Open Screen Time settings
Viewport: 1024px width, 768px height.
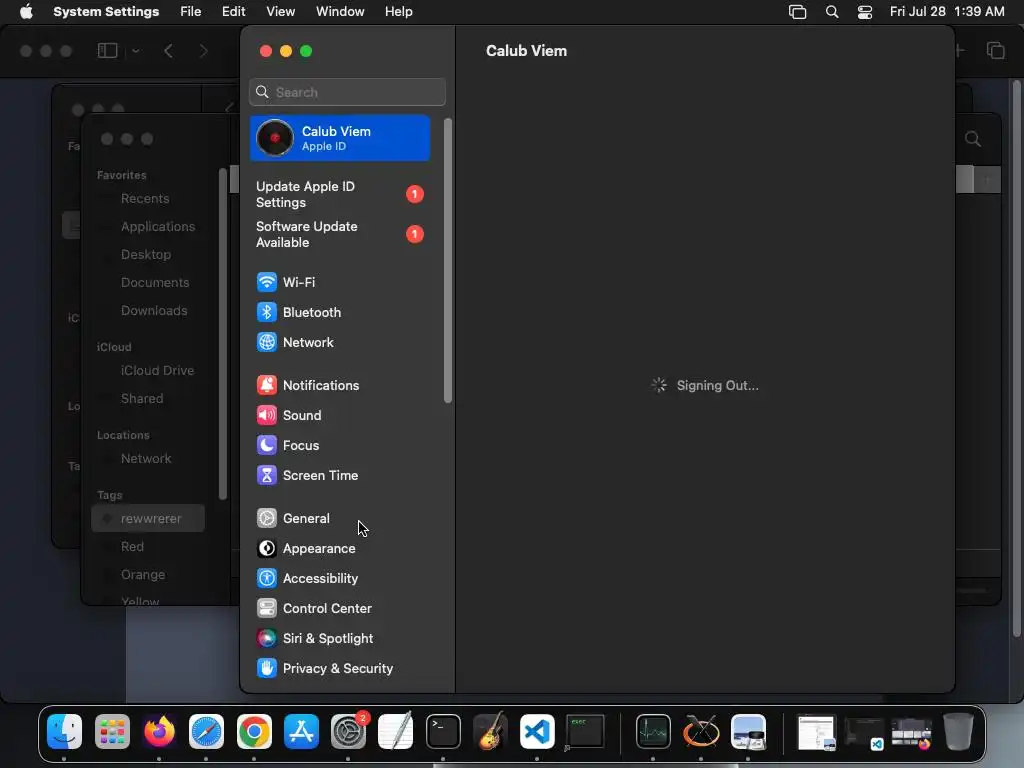[340, 475]
